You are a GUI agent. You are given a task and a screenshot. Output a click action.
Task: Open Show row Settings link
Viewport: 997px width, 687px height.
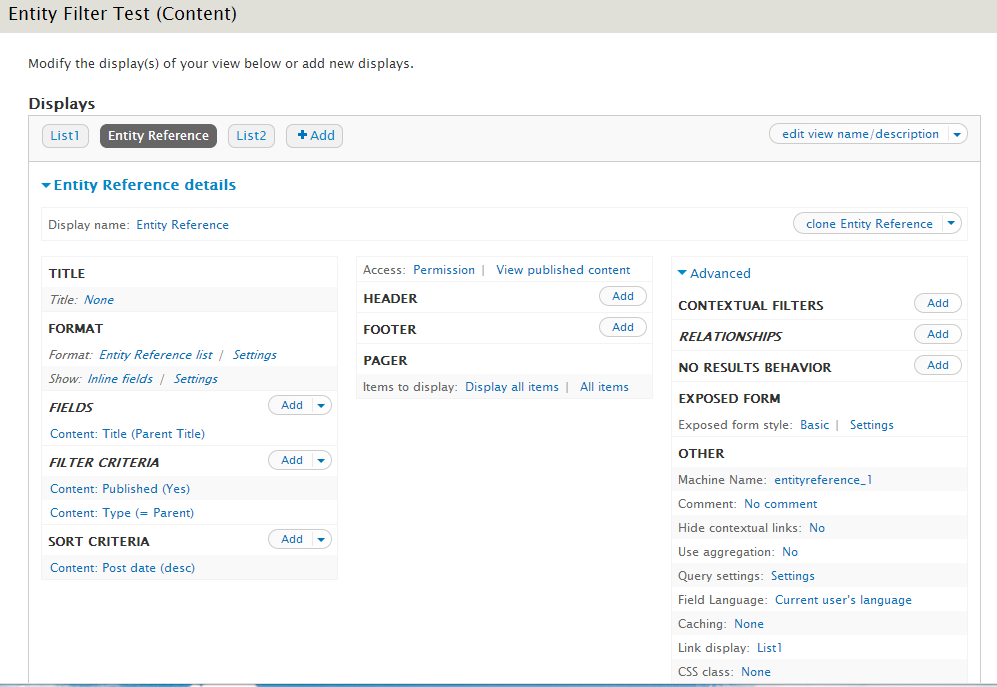click(x=196, y=378)
